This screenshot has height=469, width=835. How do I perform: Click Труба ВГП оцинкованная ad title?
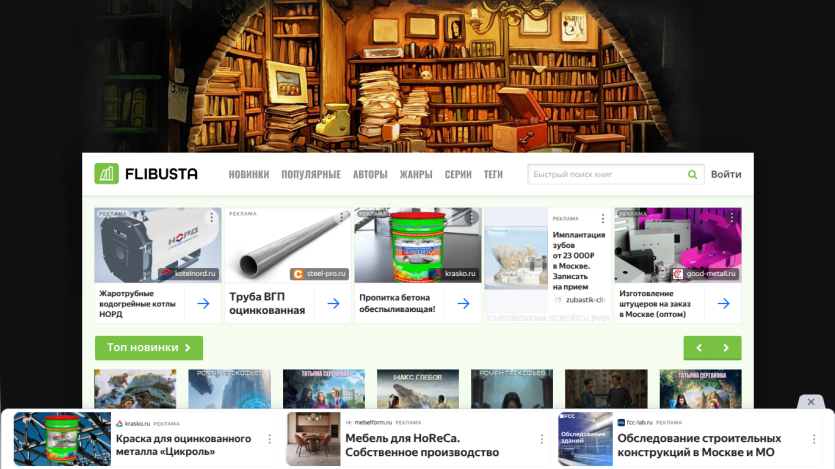pyautogui.click(x=267, y=303)
